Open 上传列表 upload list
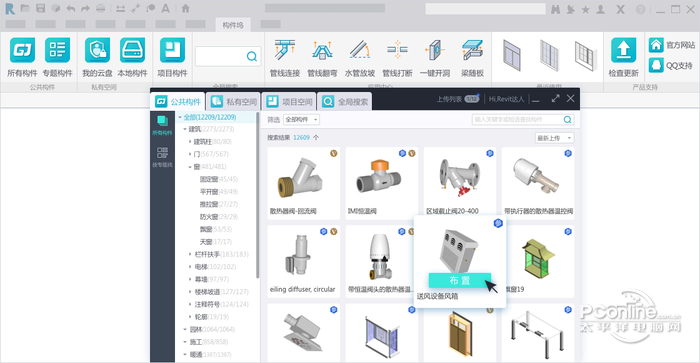This screenshot has height=363, width=700. coord(458,99)
